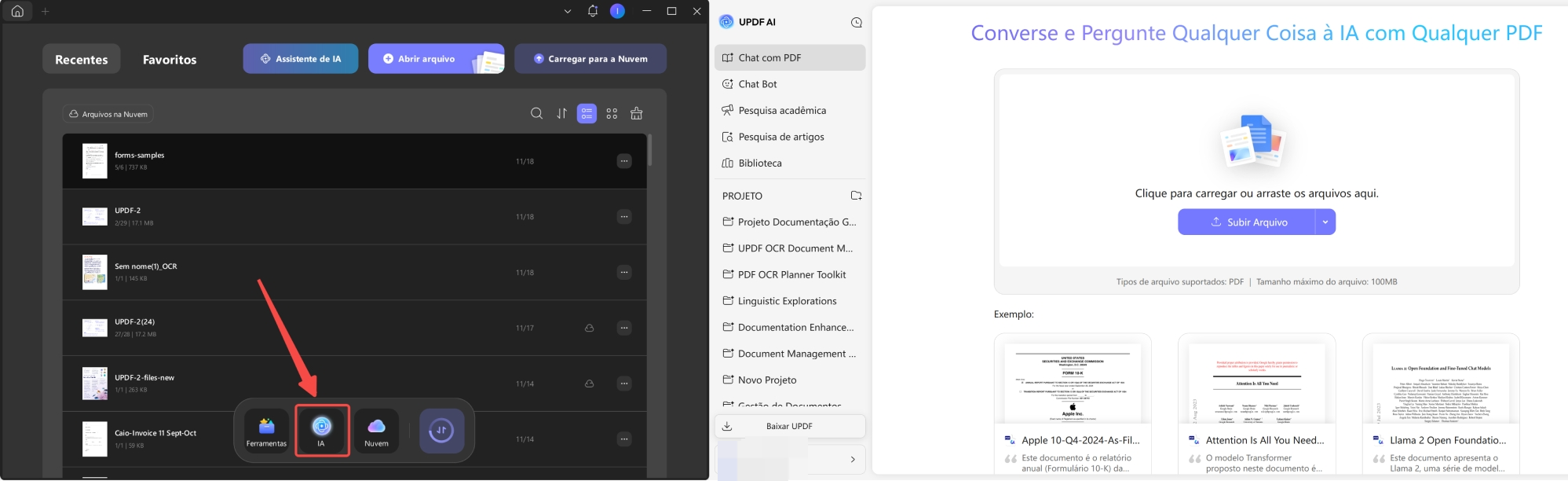Select grid view layout icon
The height and width of the screenshot is (481, 1568).
tap(612, 114)
